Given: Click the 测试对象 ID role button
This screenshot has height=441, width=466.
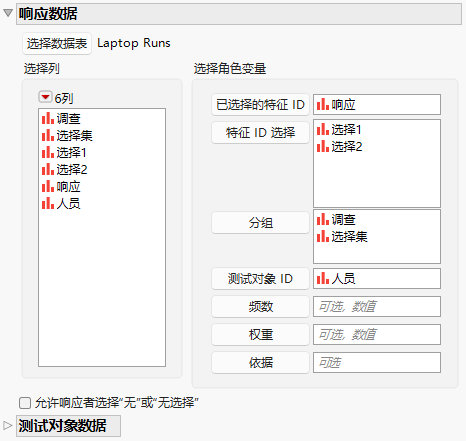Looking at the screenshot, I should pos(260,279).
